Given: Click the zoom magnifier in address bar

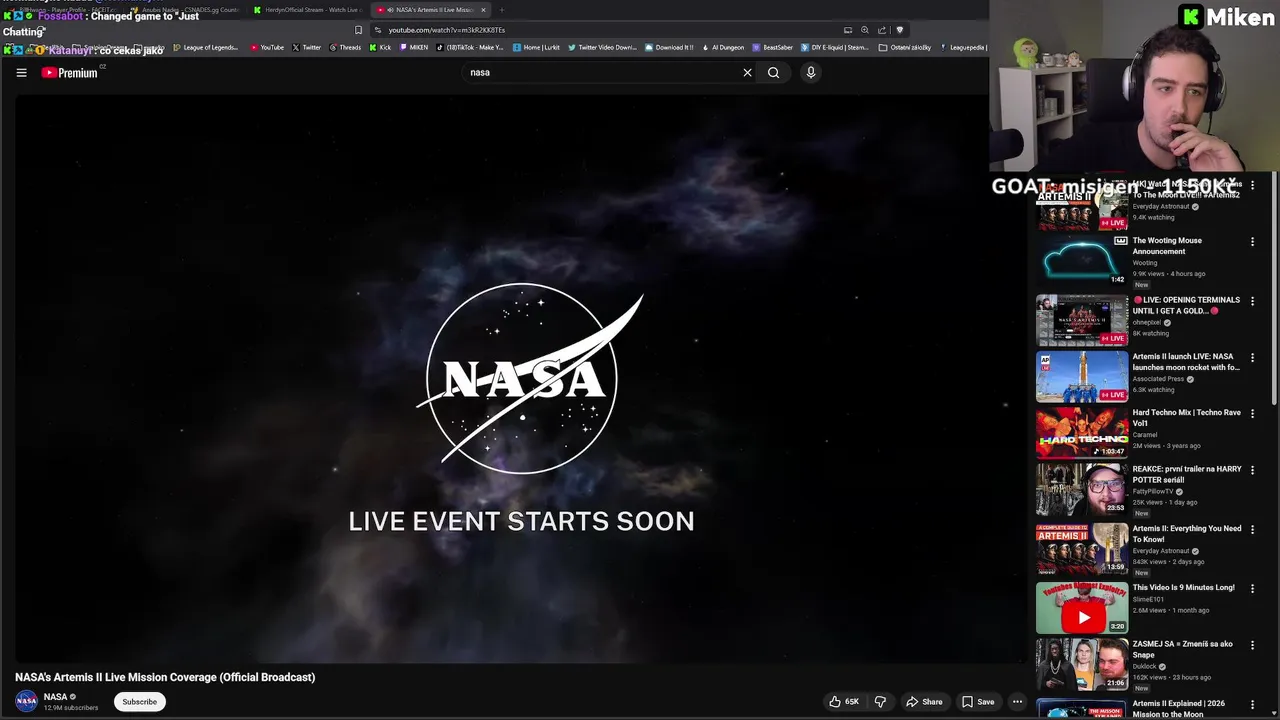Looking at the screenshot, I should tap(865, 30).
